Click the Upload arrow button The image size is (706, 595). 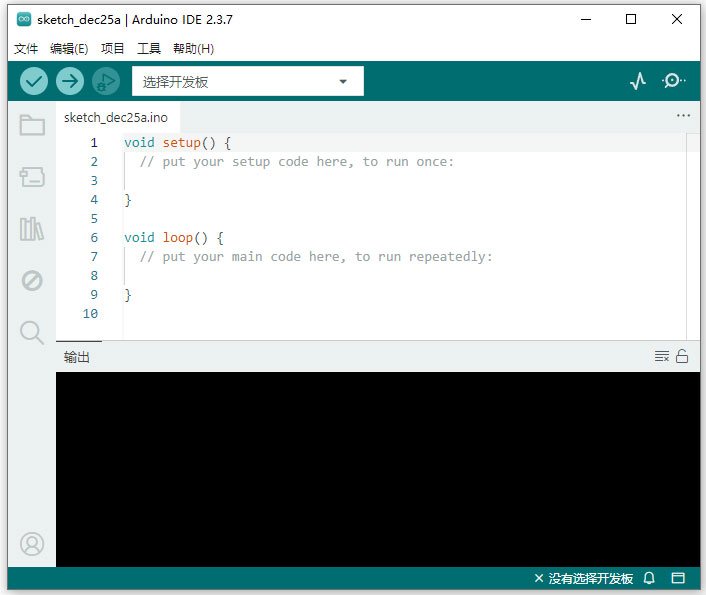click(x=70, y=82)
